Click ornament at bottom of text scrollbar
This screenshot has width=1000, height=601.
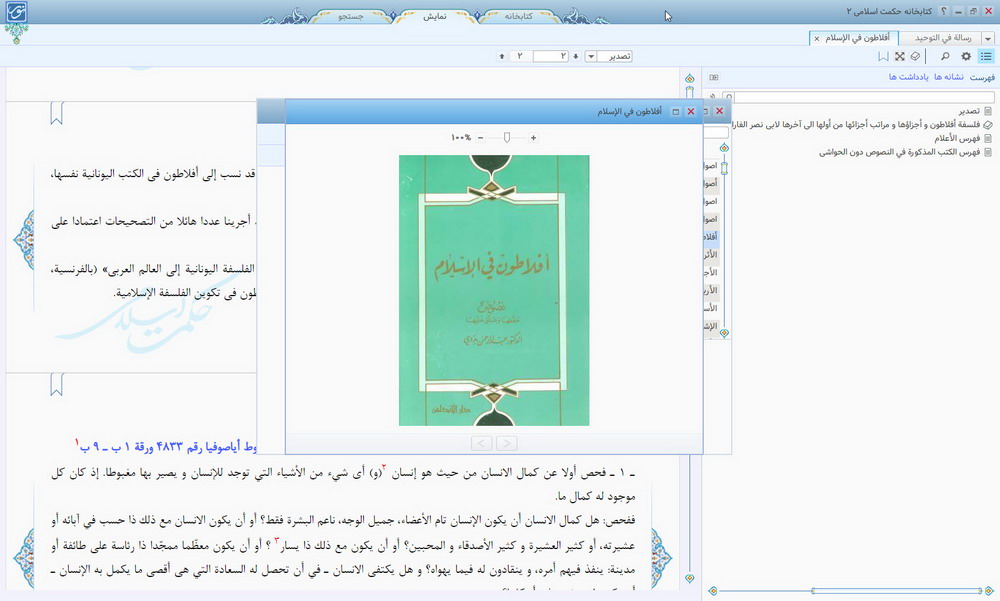click(x=689, y=578)
